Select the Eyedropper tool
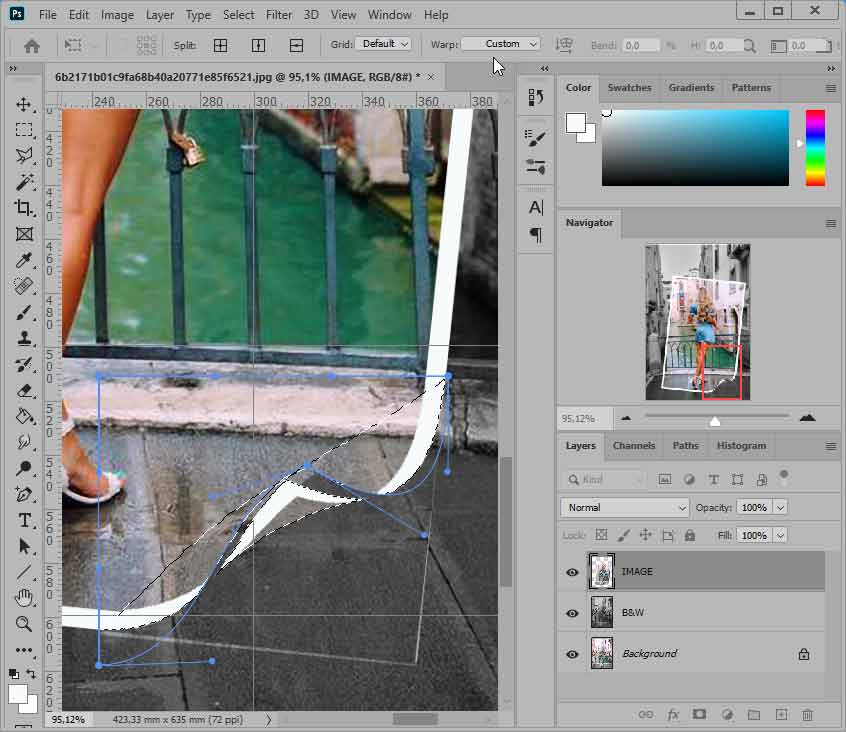 coord(24,260)
